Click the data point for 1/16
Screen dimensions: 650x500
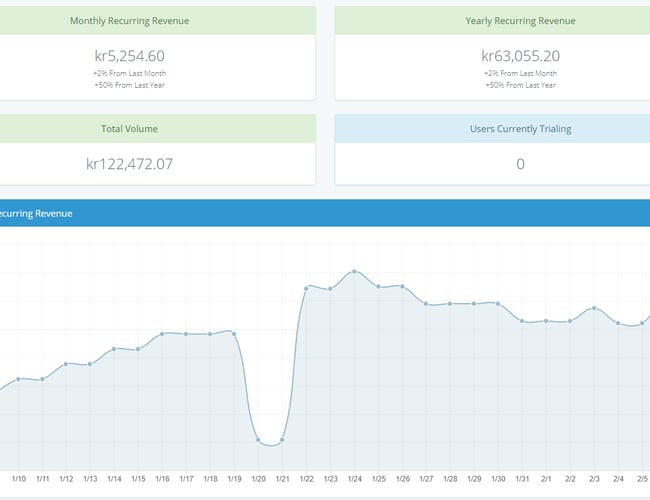click(162, 334)
